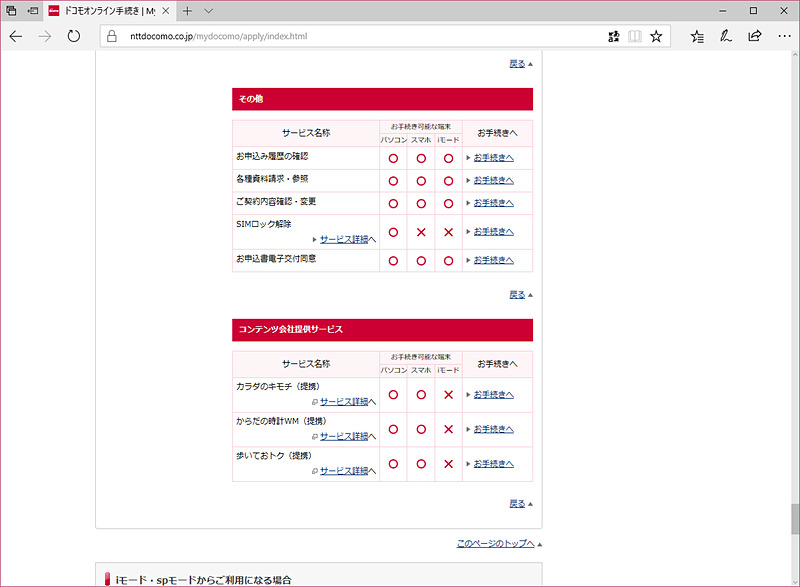
Task: Click the scrollbar up arrow
Action: click(794, 55)
